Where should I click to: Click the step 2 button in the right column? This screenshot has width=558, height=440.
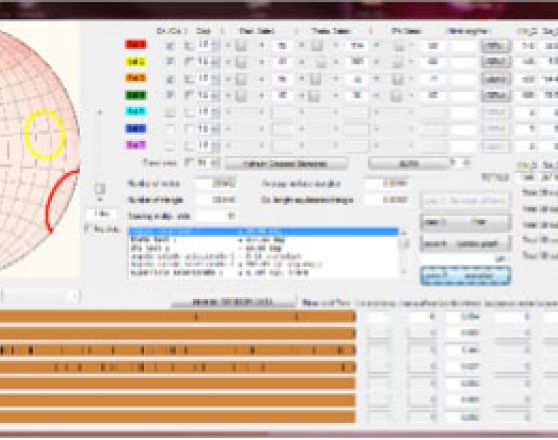(465, 222)
